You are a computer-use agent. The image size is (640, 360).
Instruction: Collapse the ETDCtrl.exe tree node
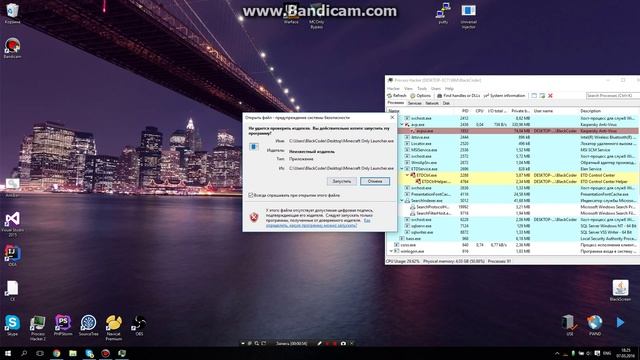pyautogui.click(x=407, y=175)
